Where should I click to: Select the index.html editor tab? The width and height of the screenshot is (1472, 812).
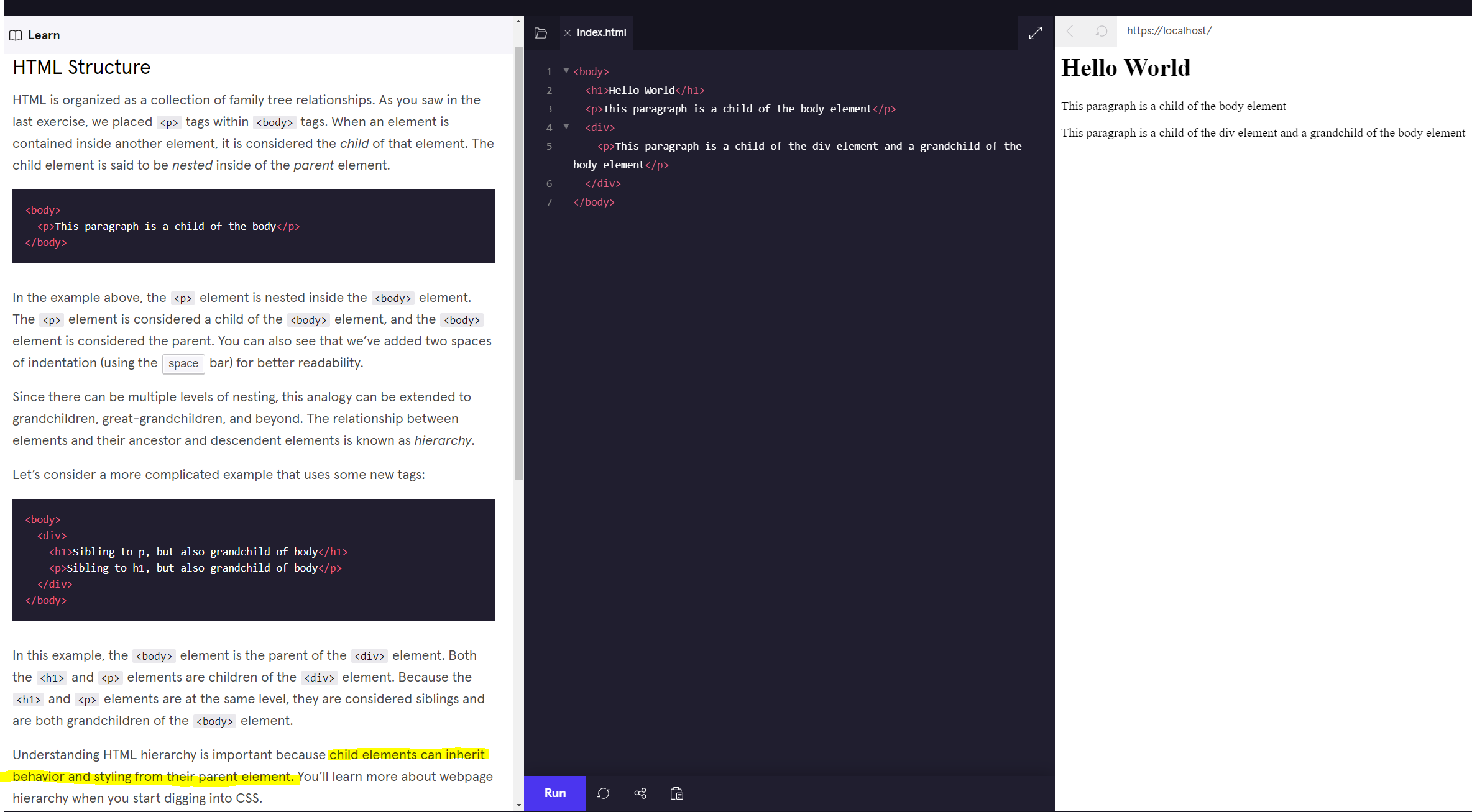[601, 33]
